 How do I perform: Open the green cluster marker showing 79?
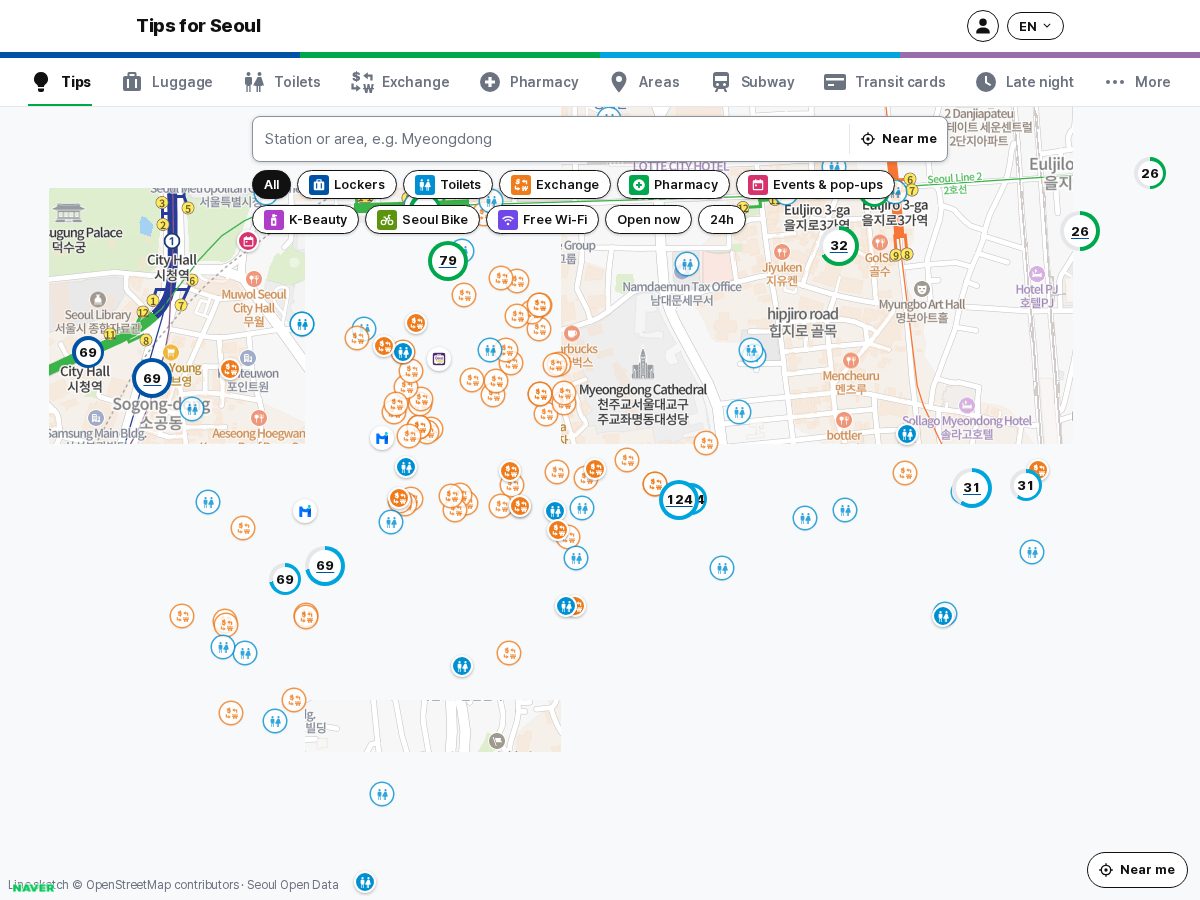448,261
